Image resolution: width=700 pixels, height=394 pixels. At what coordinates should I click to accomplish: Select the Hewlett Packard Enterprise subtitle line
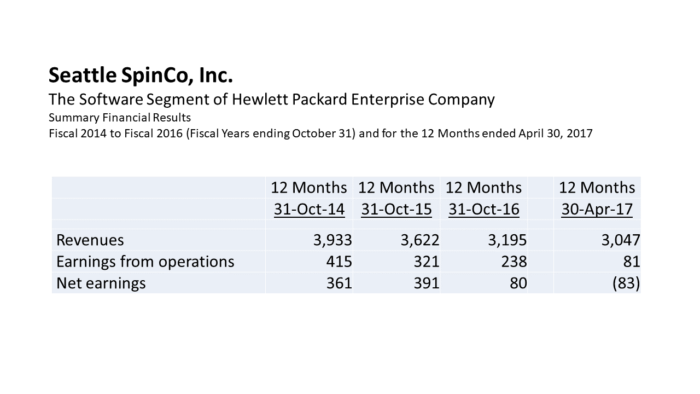pos(271,99)
